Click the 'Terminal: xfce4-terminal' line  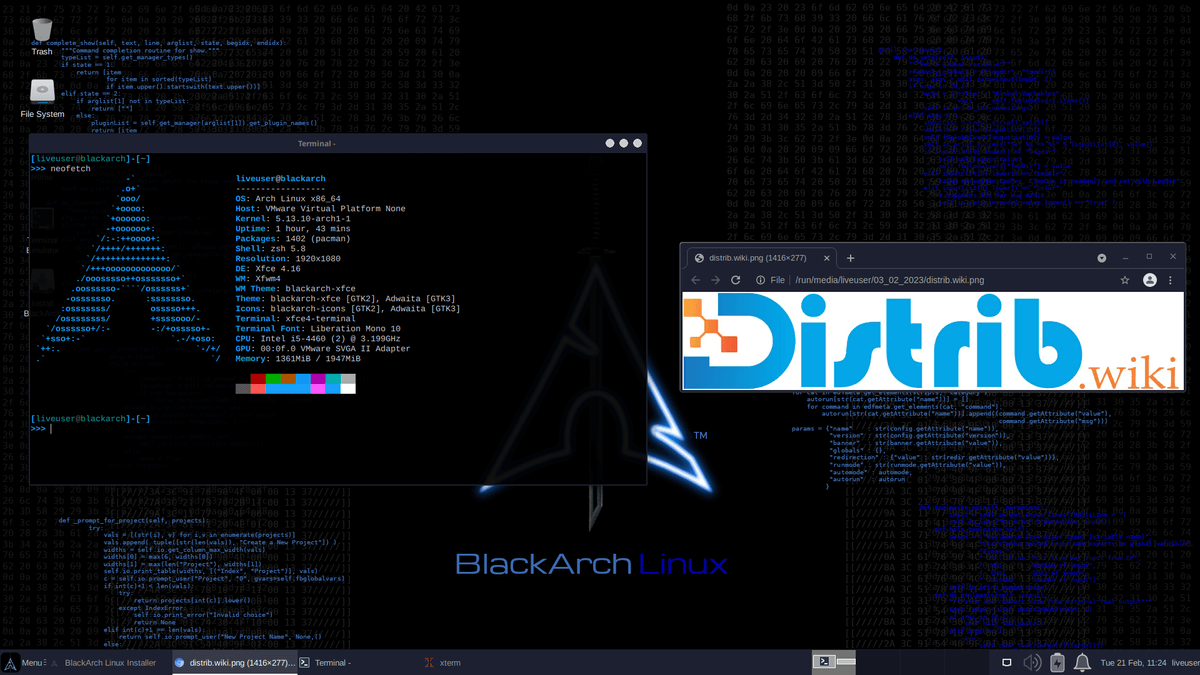[x=297, y=319]
